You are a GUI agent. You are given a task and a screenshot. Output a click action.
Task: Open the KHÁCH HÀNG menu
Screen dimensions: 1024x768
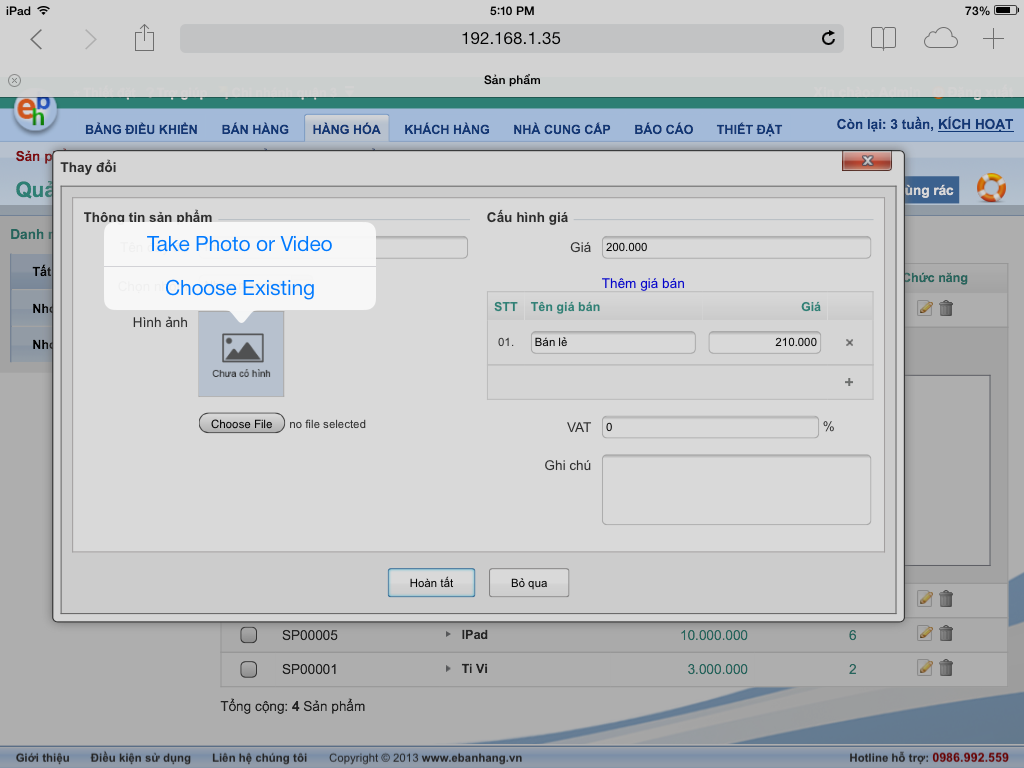click(447, 129)
